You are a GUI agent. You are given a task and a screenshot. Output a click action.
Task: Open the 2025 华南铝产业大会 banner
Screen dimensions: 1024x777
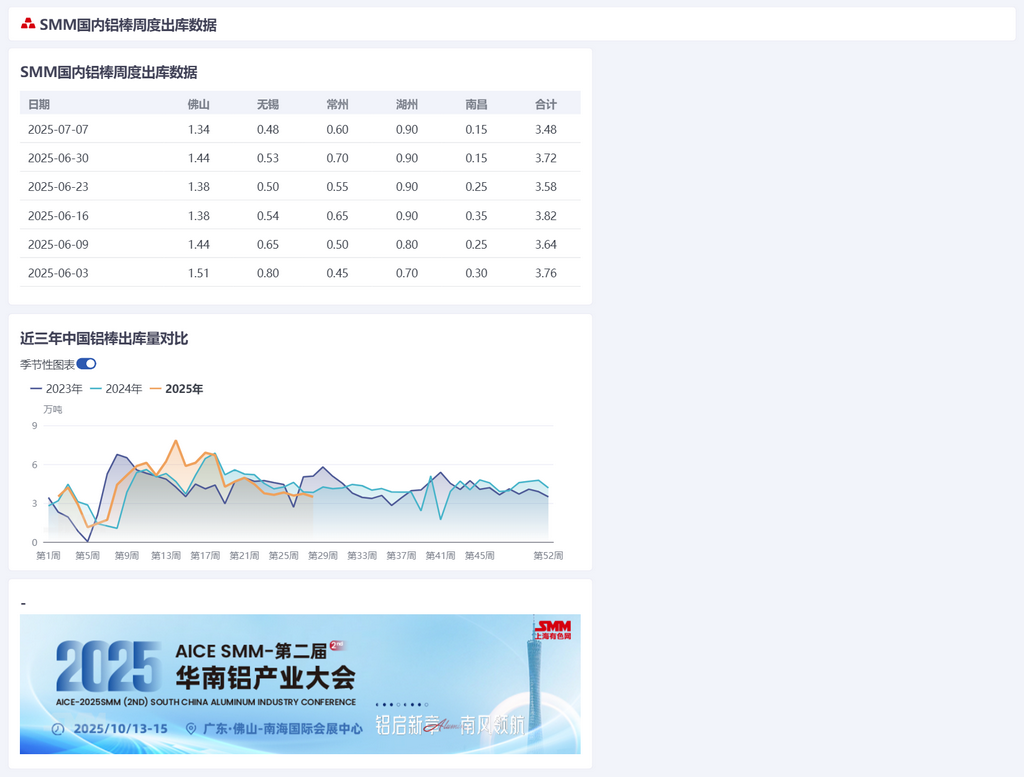point(300,684)
